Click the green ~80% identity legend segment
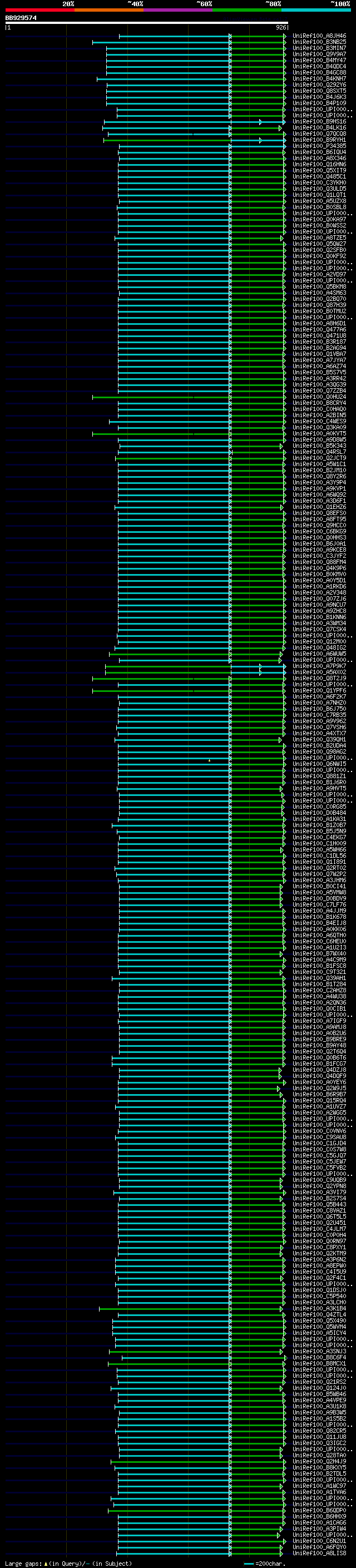This screenshot has width=356, height=1568. (247, 10)
